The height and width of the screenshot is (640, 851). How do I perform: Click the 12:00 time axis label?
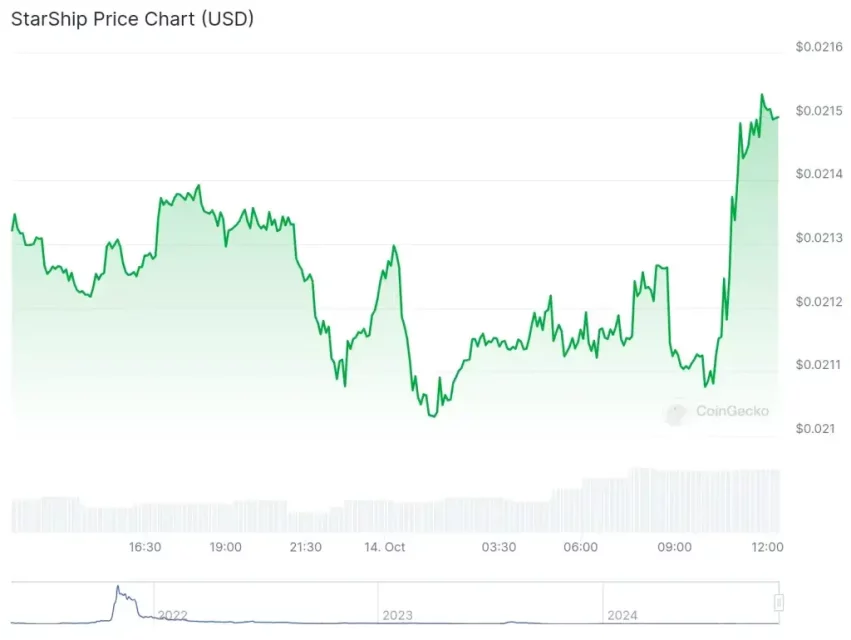(767, 547)
